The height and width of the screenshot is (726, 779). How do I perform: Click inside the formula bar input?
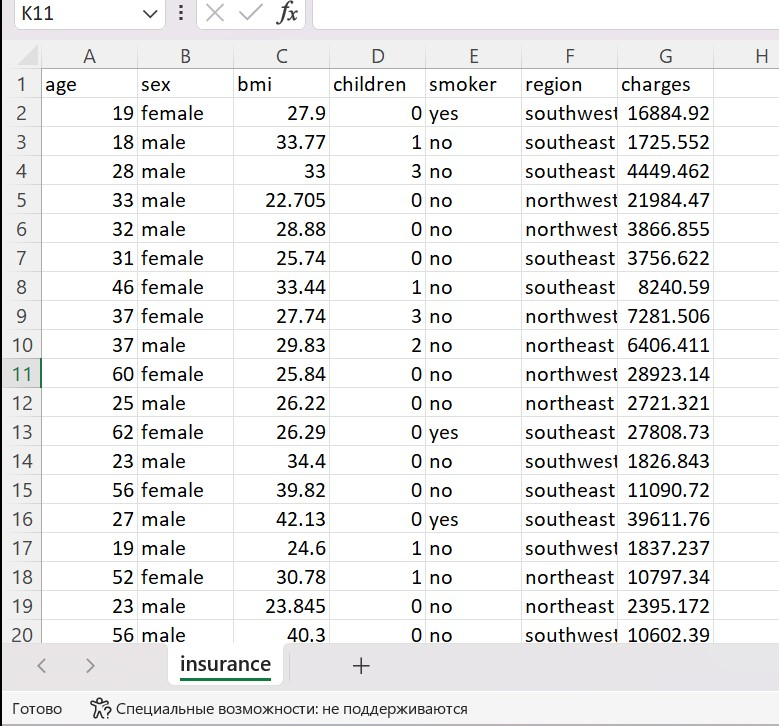pyautogui.click(x=545, y=13)
